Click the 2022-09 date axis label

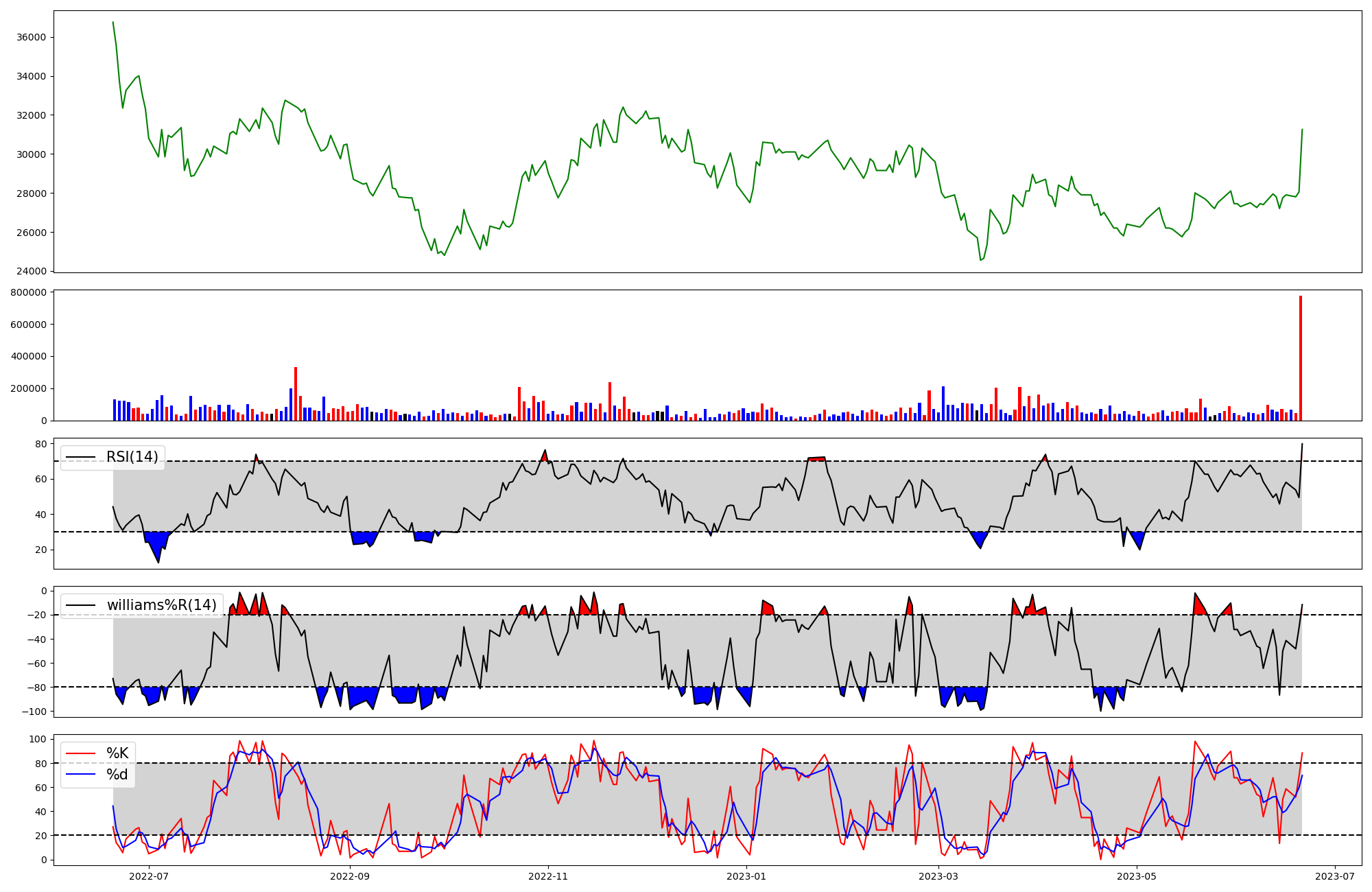pos(350,876)
